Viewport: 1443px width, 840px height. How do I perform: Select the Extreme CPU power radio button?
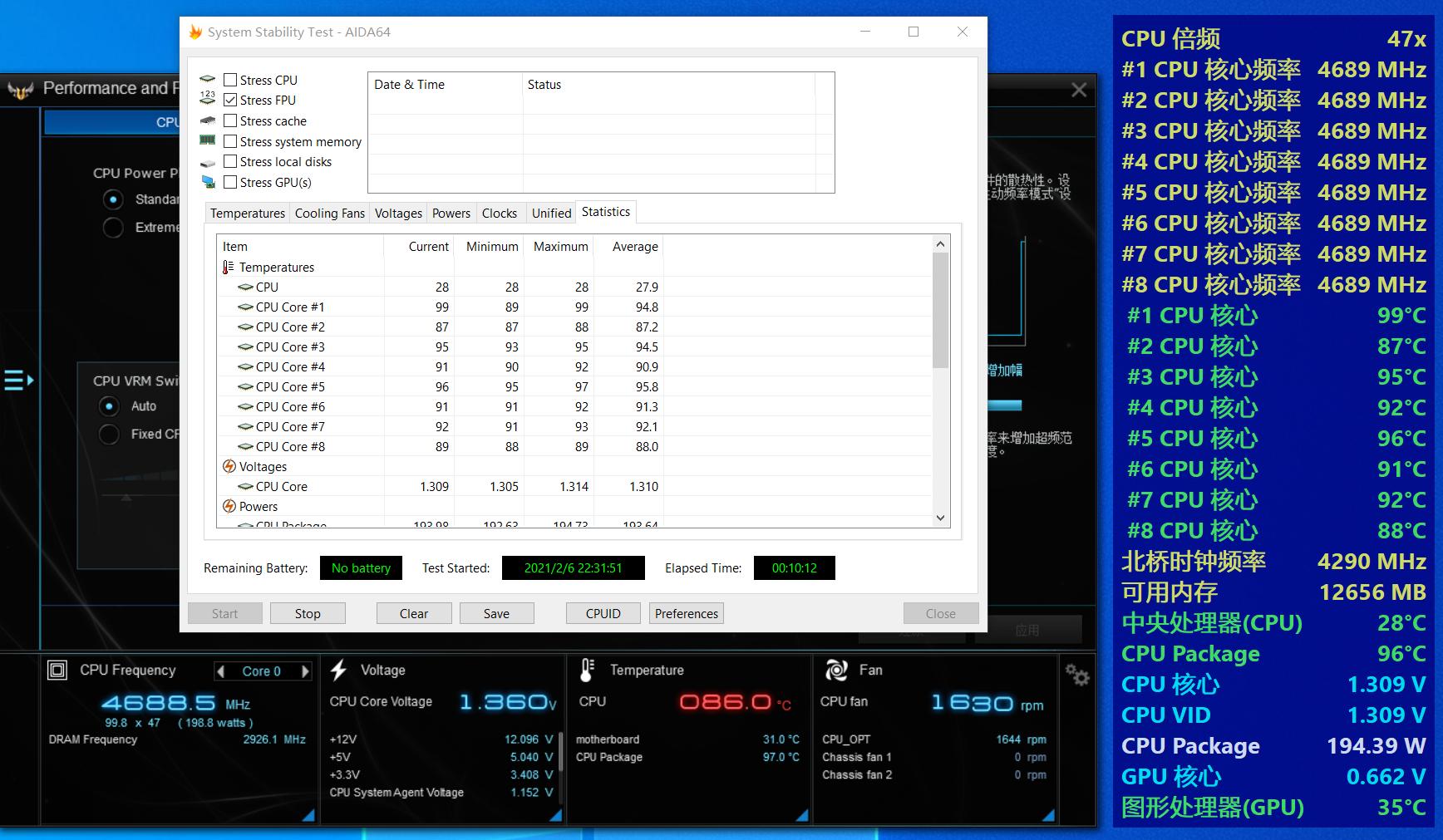113,228
